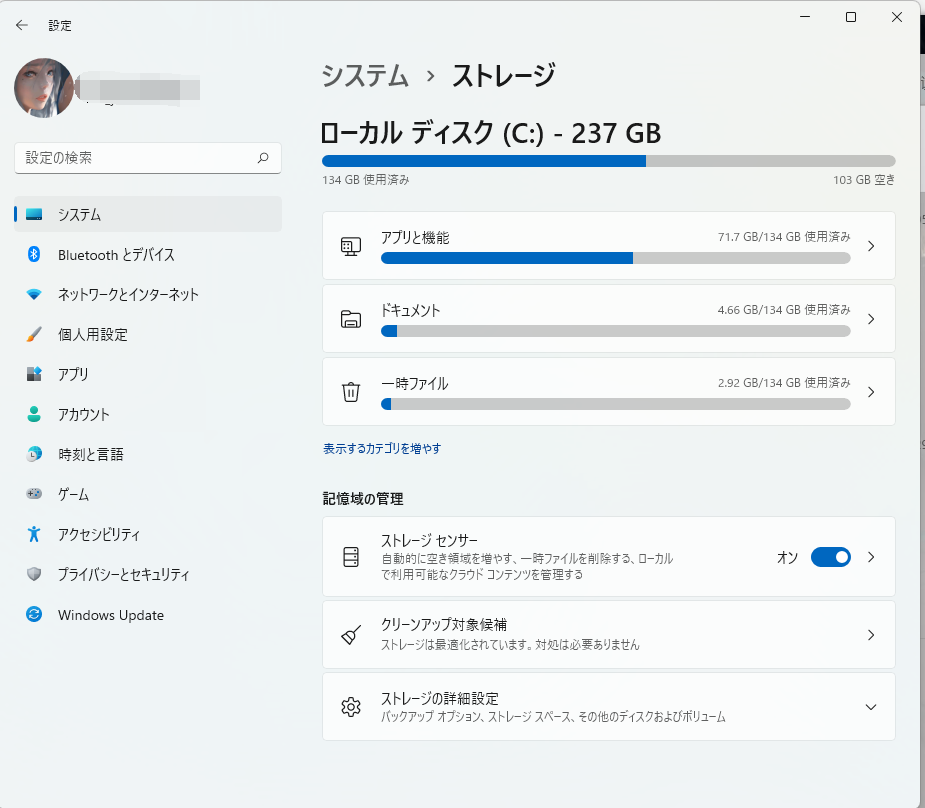The width and height of the screenshot is (925, 808).
Task: Click the アカウント person icon
Action: 34,414
